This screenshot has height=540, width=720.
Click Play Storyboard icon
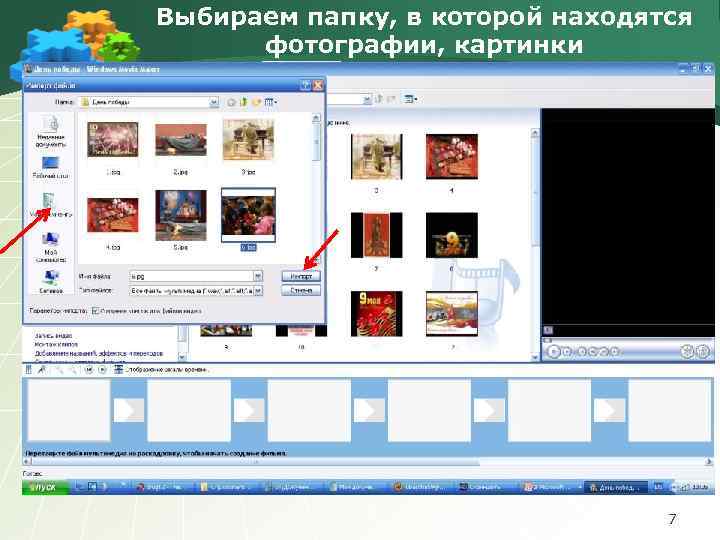pos(102,370)
